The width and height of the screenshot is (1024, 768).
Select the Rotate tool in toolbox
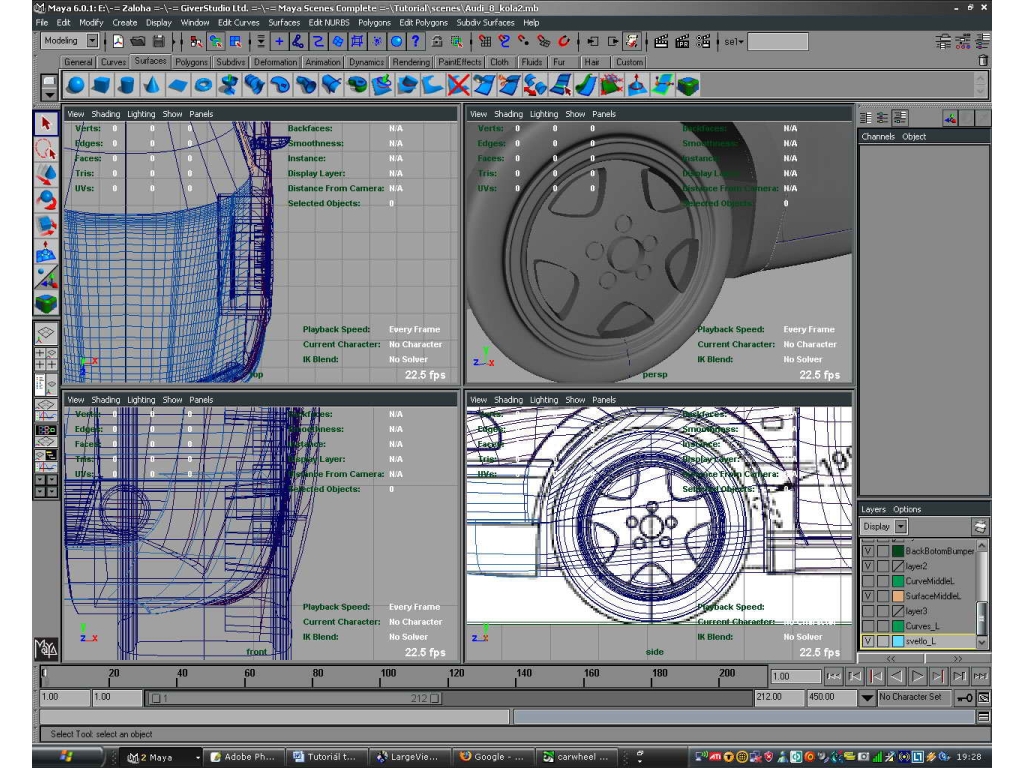pyautogui.click(x=46, y=200)
